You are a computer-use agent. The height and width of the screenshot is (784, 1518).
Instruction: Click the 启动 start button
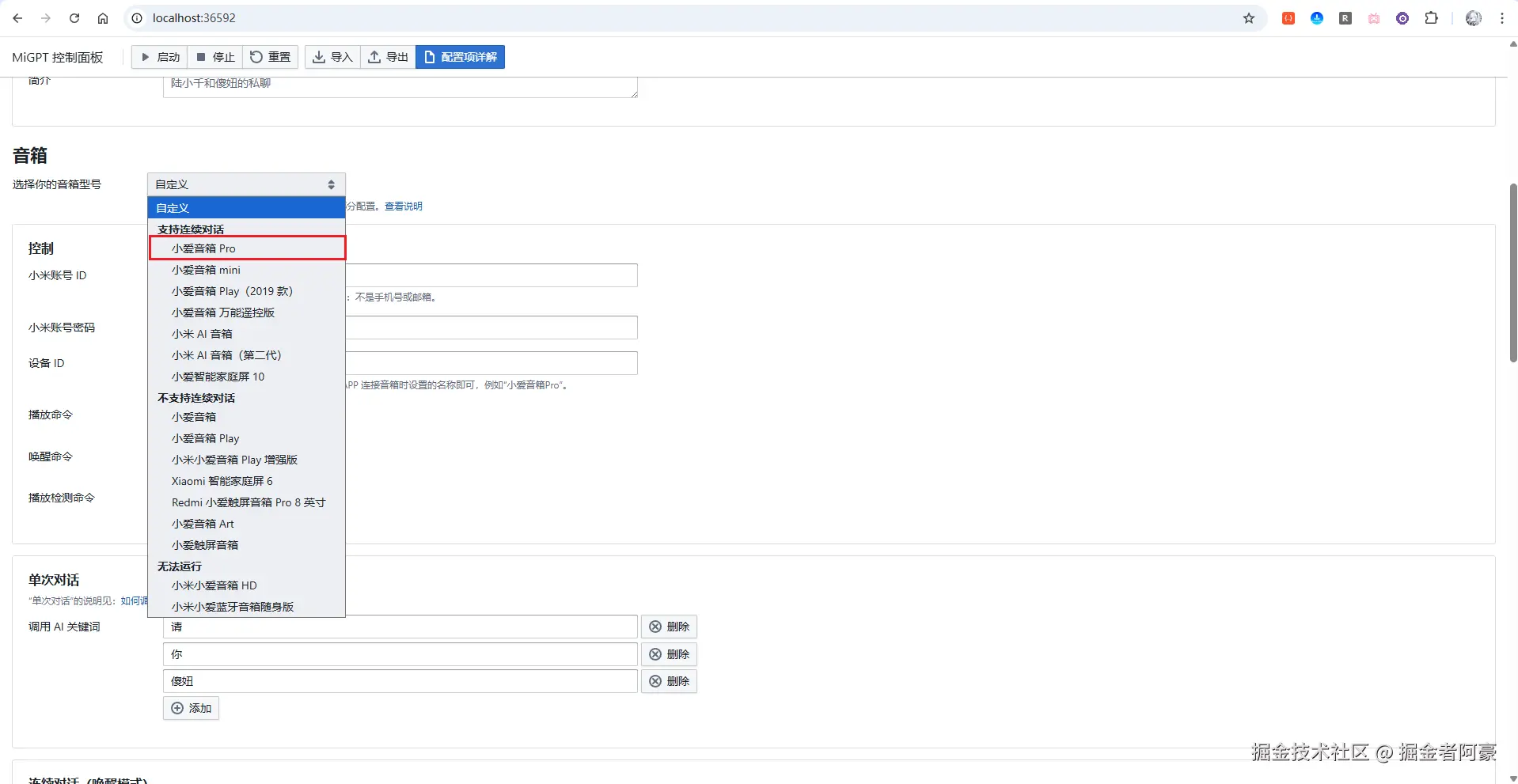tap(160, 57)
